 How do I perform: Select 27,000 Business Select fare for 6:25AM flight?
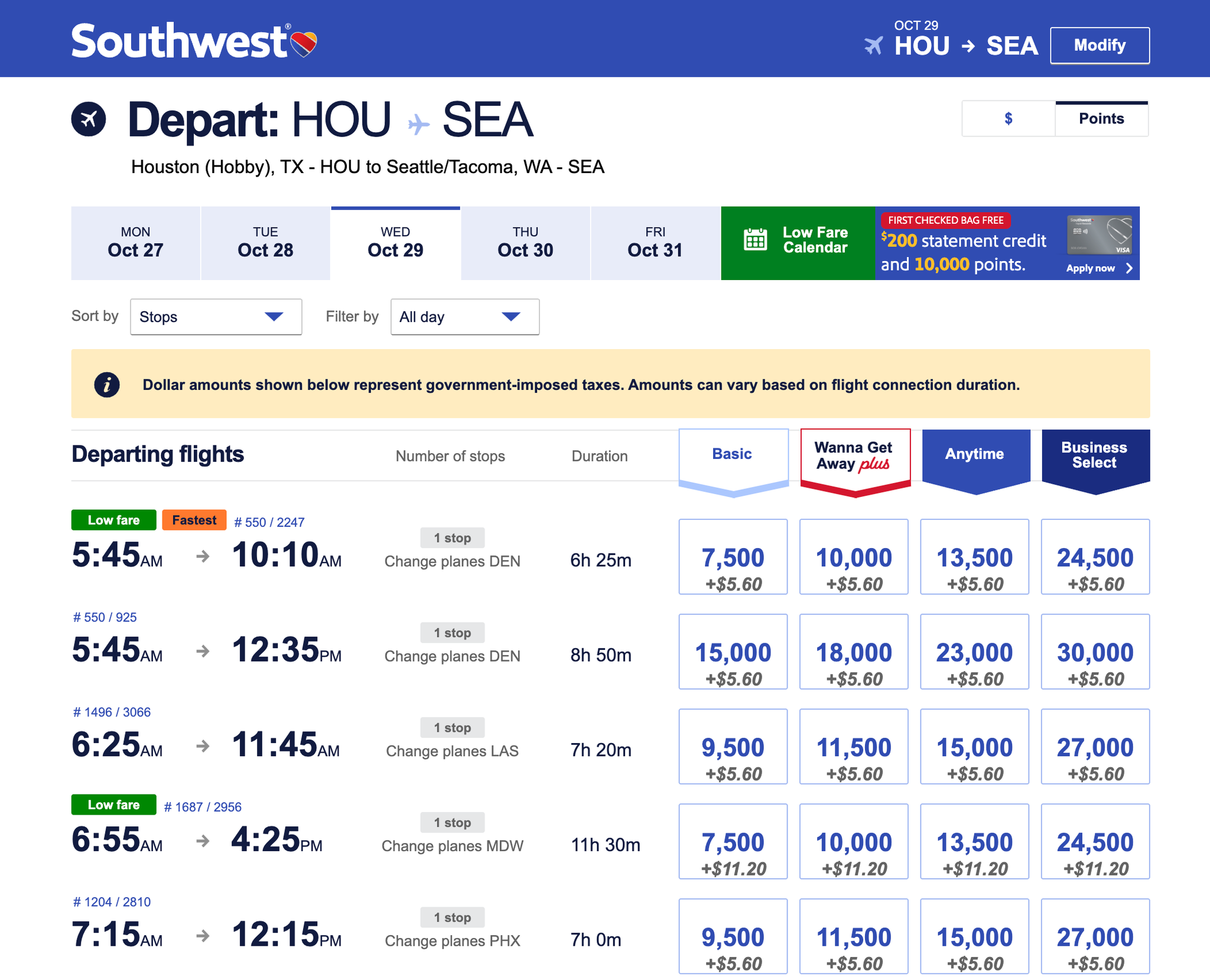tap(1095, 747)
